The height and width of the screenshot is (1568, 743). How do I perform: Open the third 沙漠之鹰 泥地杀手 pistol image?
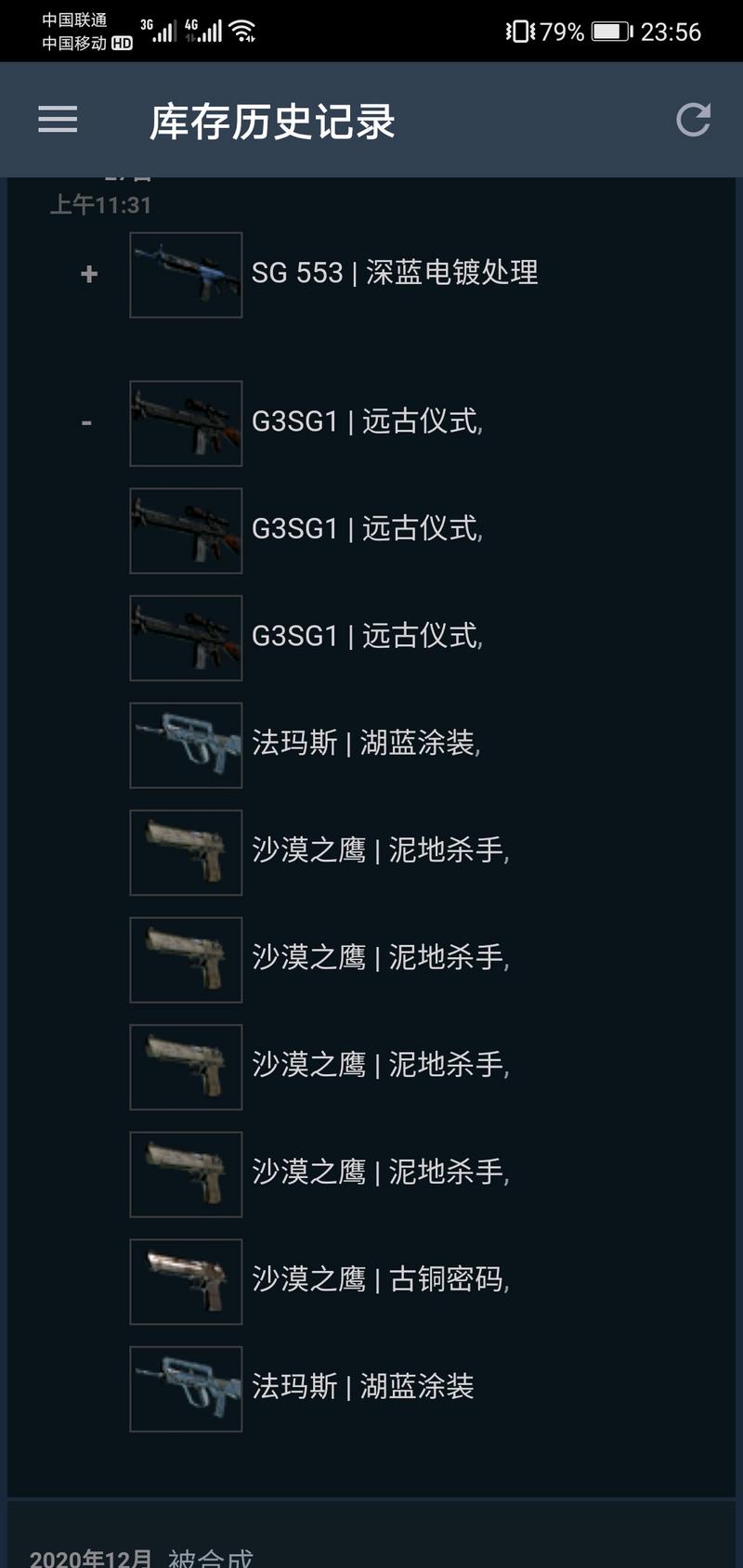point(186,1068)
